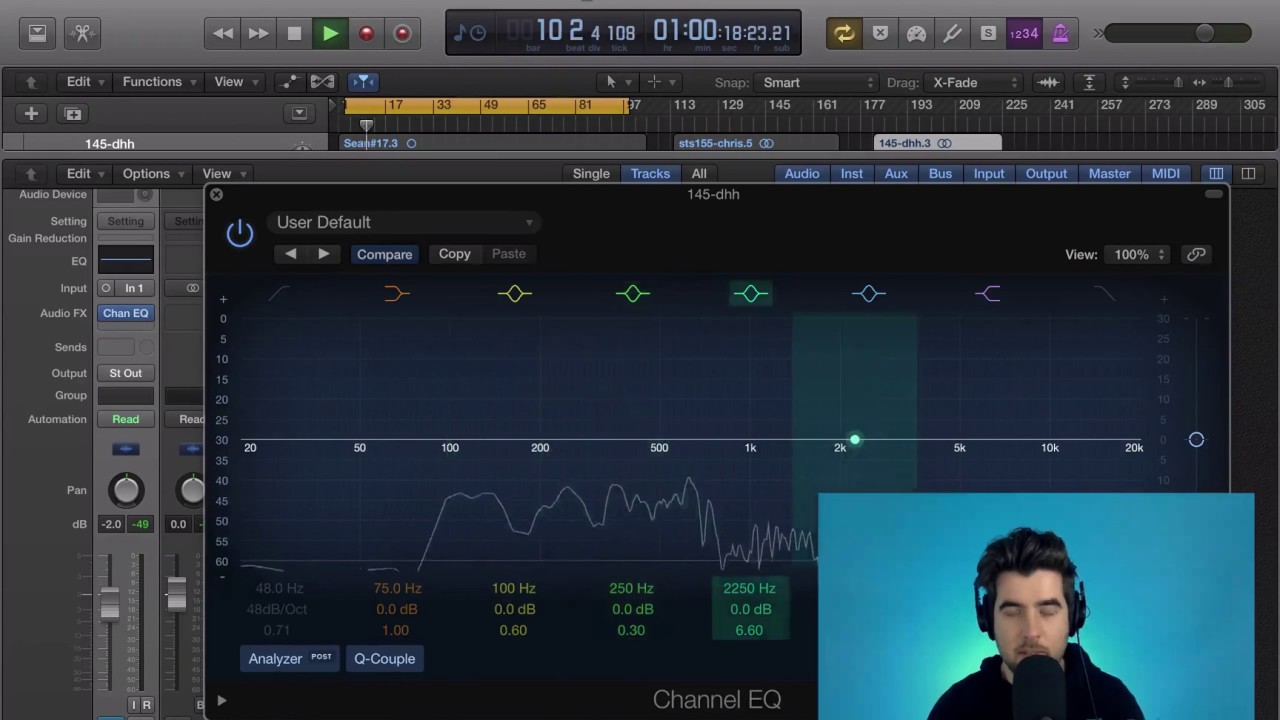Open the Global Tracks dropdown button
Screen dimensions: 1280x720
(299, 114)
